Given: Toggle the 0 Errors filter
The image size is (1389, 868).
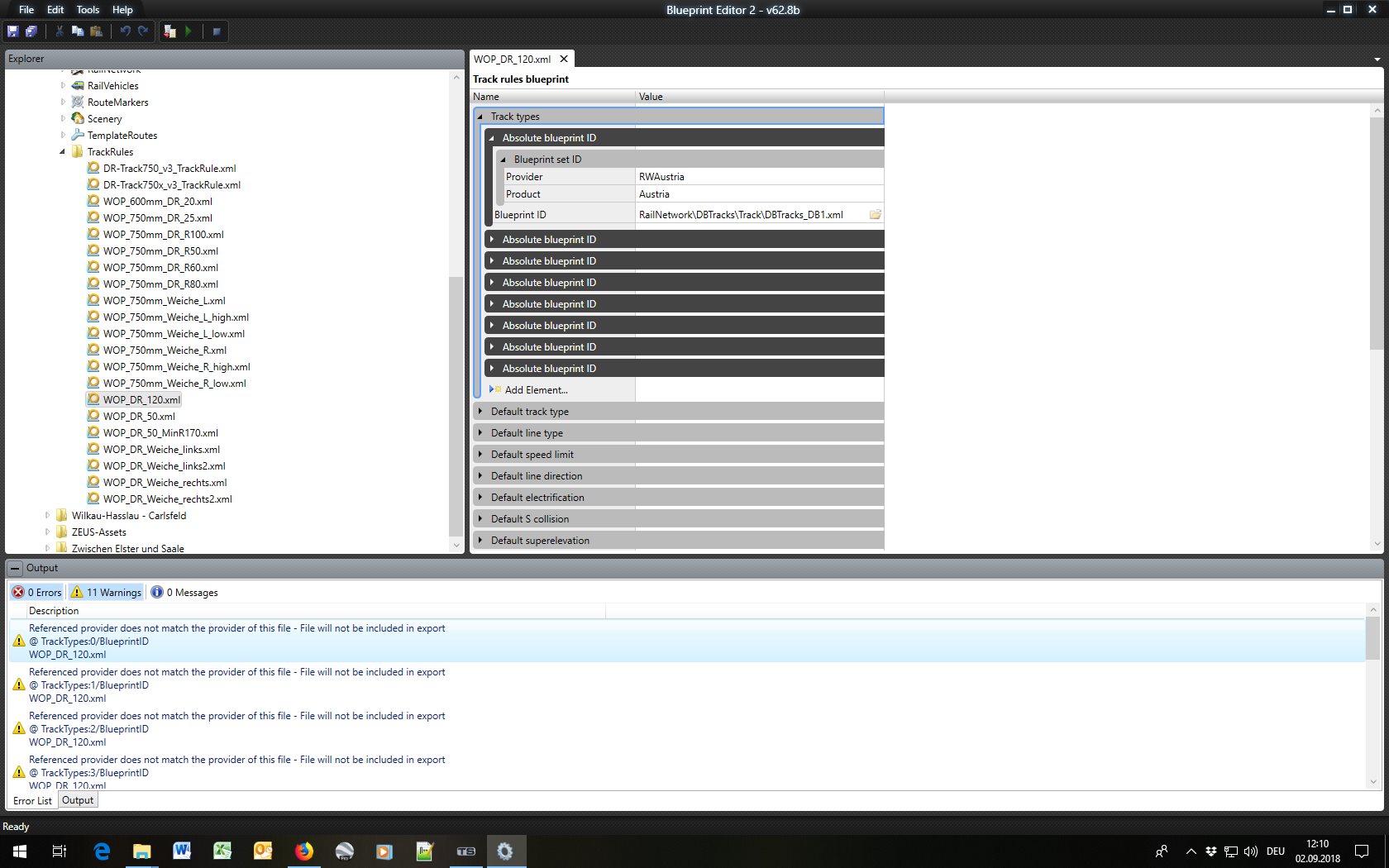Looking at the screenshot, I should 37,592.
